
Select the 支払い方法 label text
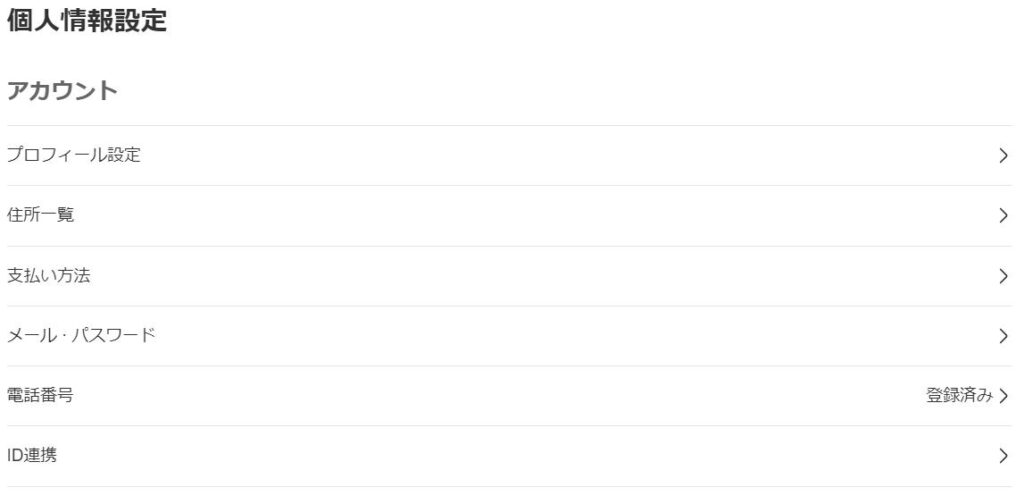coord(48,276)
